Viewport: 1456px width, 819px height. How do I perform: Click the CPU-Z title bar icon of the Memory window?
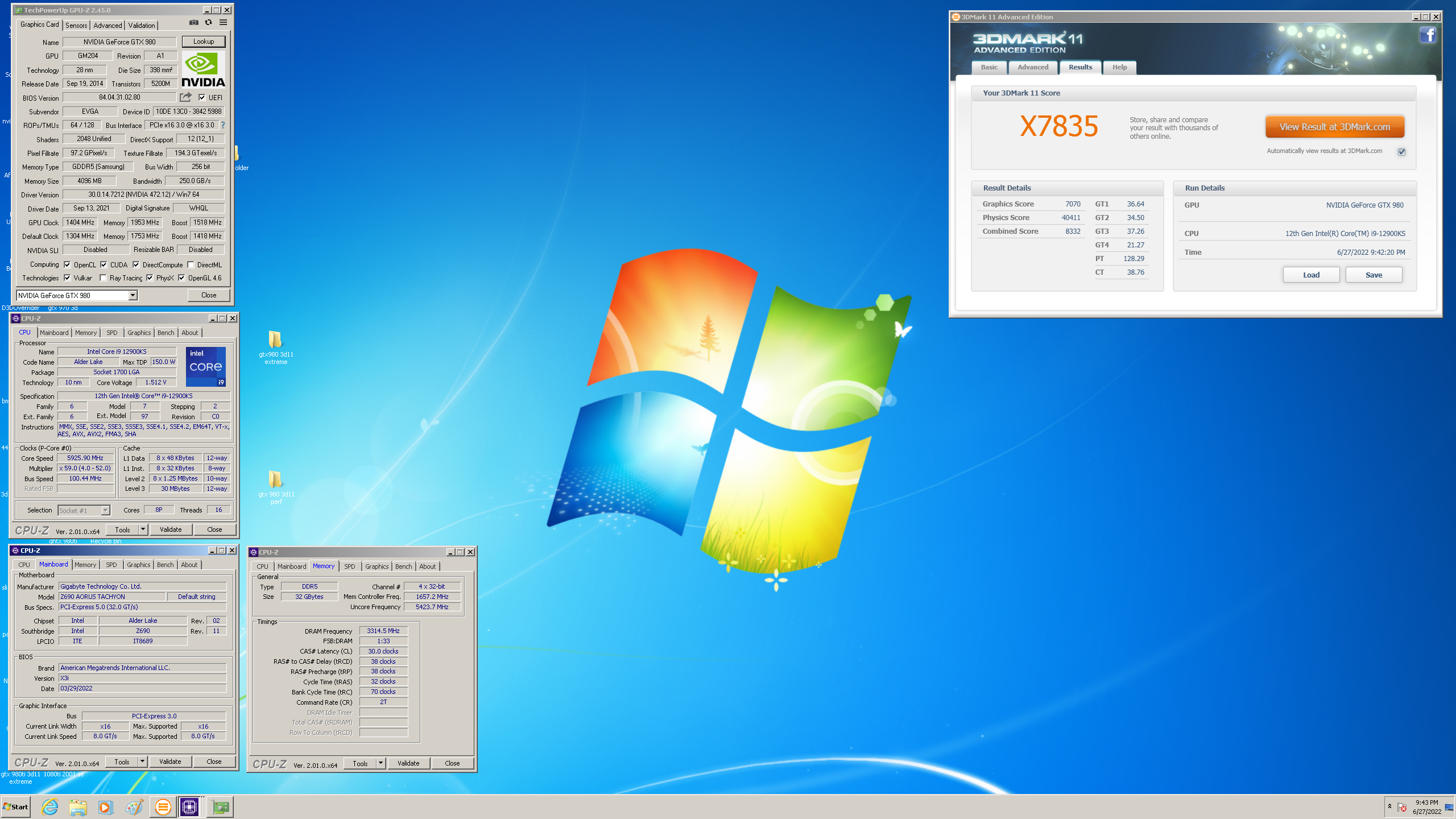(254, 552)
